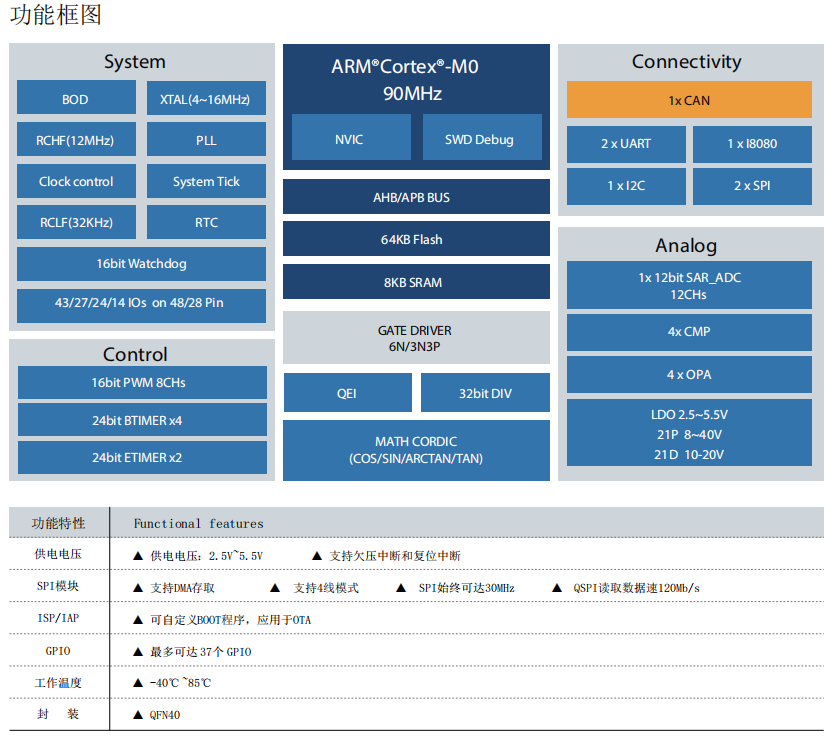Image resolution: width=831 pixels, height=736 pixels.
Task: Click the 64KB Flash block
Action: [416, 238]
